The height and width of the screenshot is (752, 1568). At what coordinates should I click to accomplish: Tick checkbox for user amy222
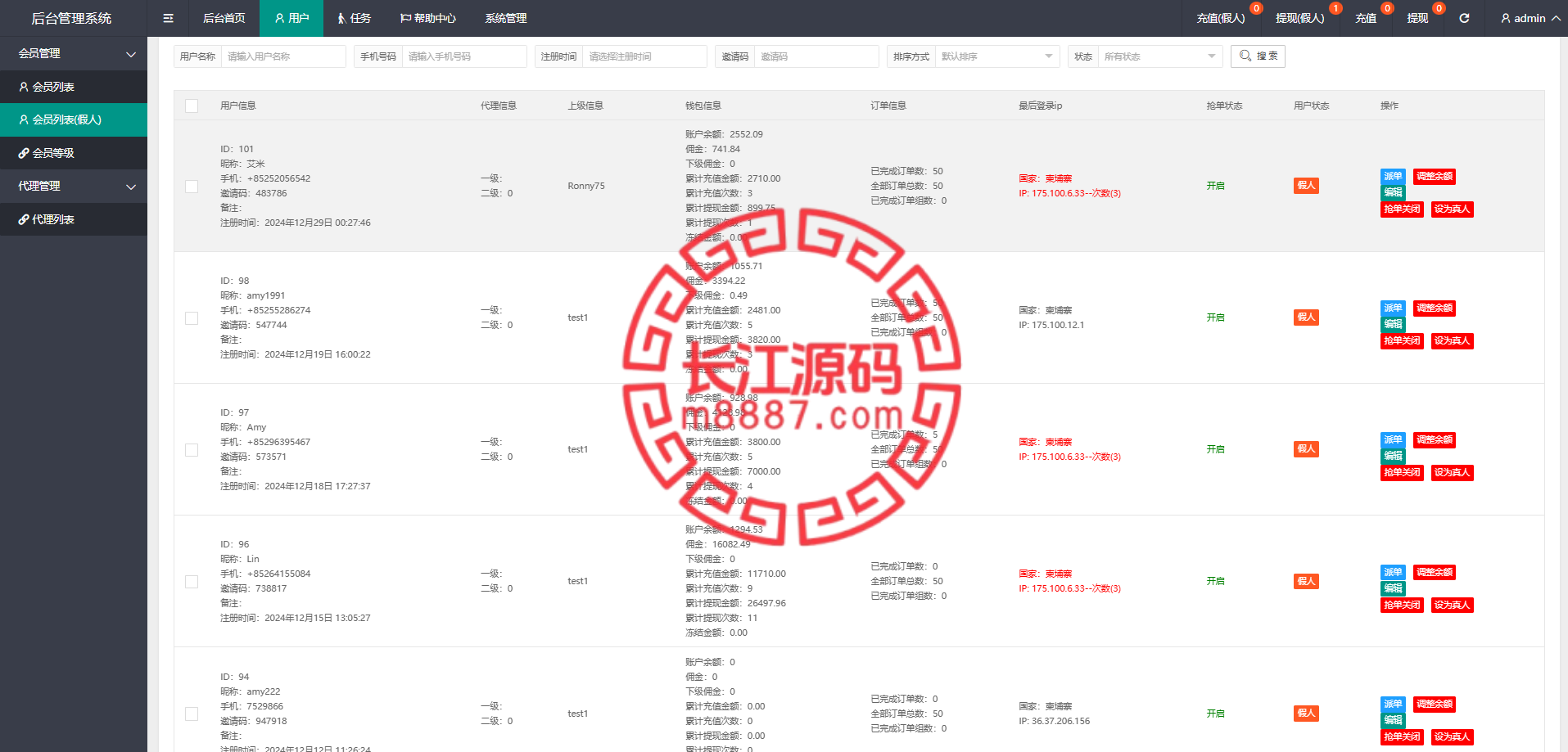192,714
